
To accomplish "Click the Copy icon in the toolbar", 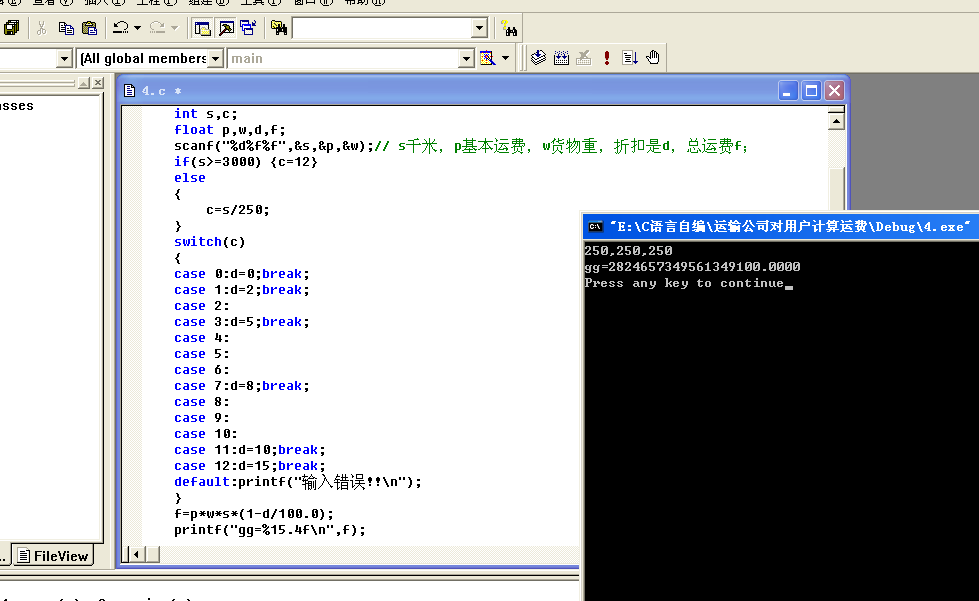I will [x=66, y=28].
